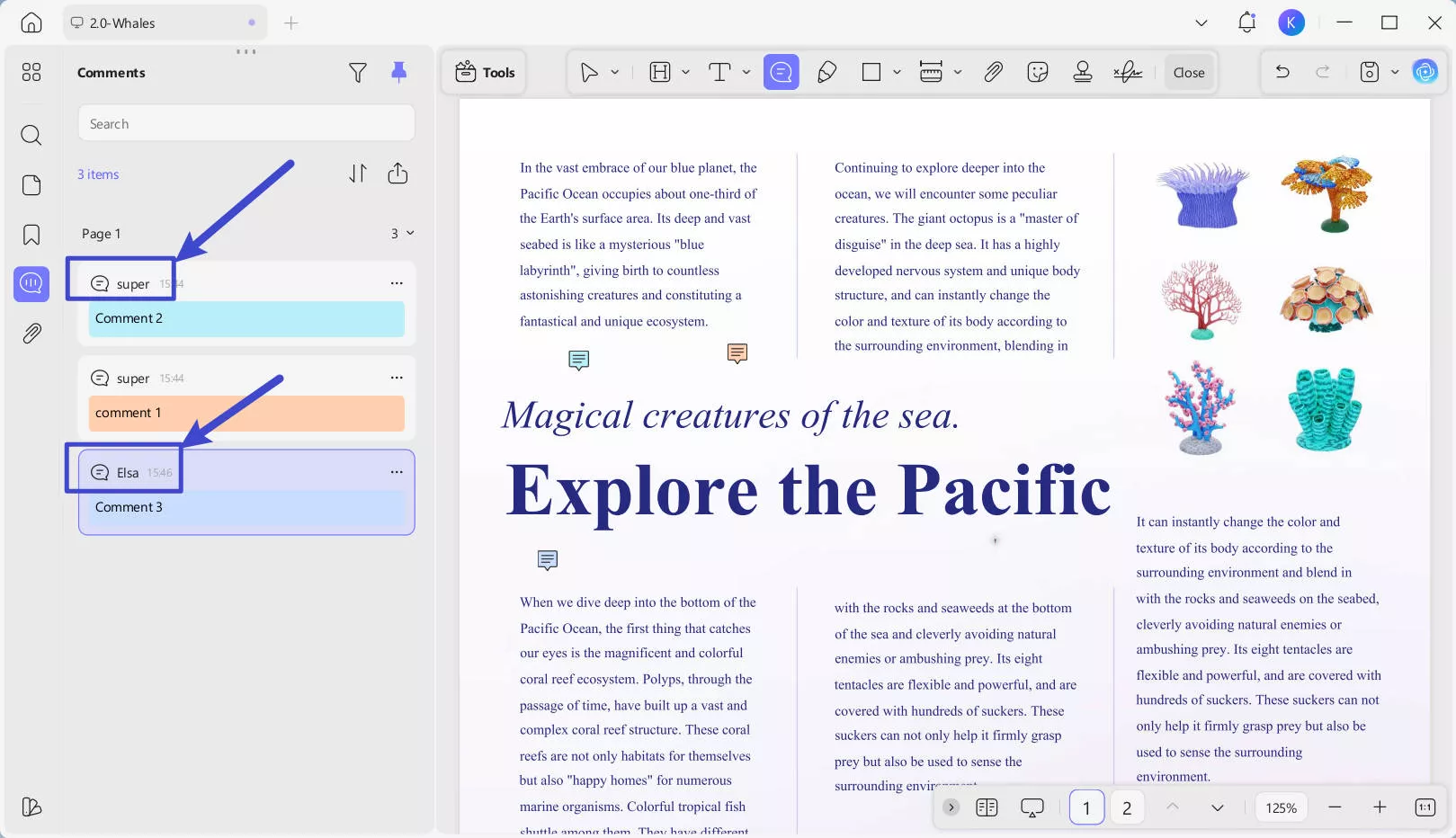The image size is (1456, 838).
Task: Click the filter comments funnel icon
Action: 357,73
